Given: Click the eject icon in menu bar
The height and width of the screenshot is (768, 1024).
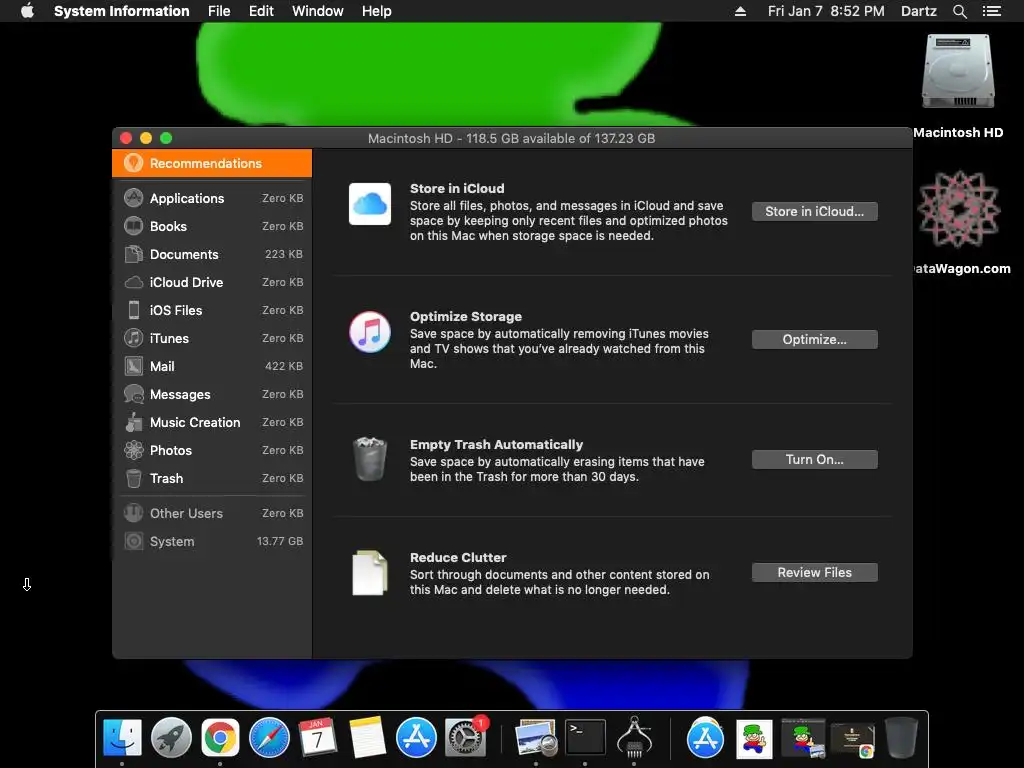Looking at the screenshot, I should pos(740,11).
